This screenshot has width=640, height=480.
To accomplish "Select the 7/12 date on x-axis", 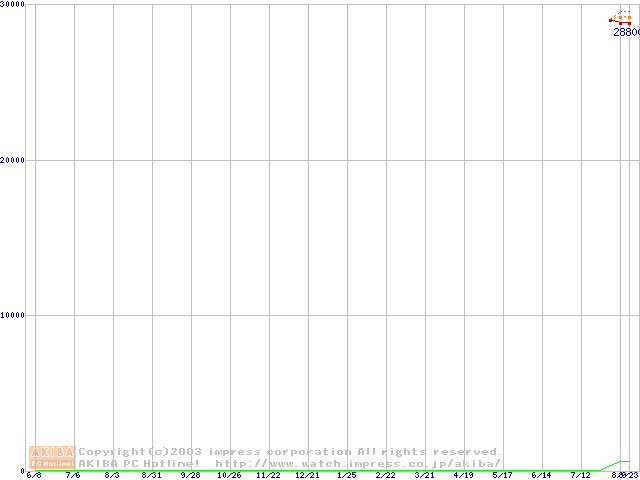I will (580, 475).
